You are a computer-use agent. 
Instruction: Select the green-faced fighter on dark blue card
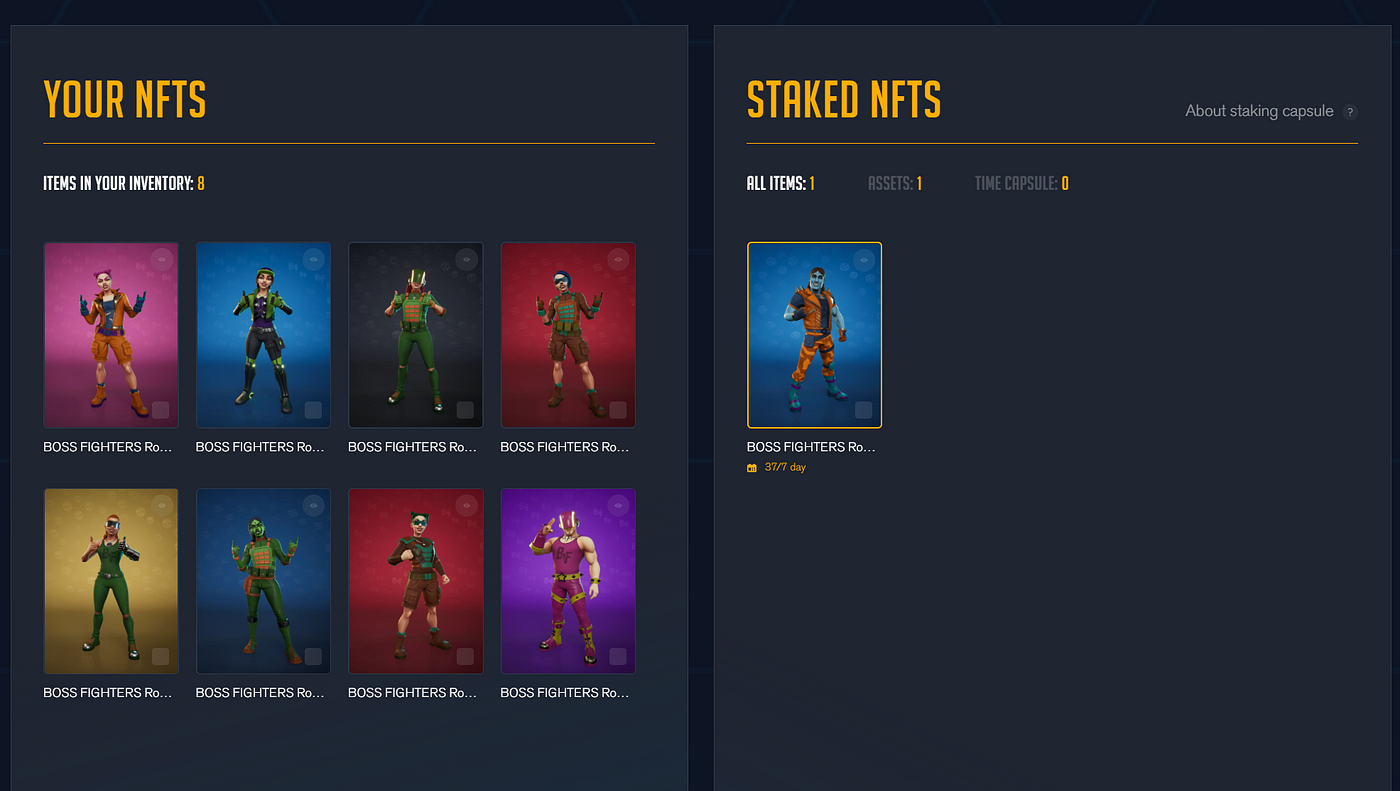263,581
